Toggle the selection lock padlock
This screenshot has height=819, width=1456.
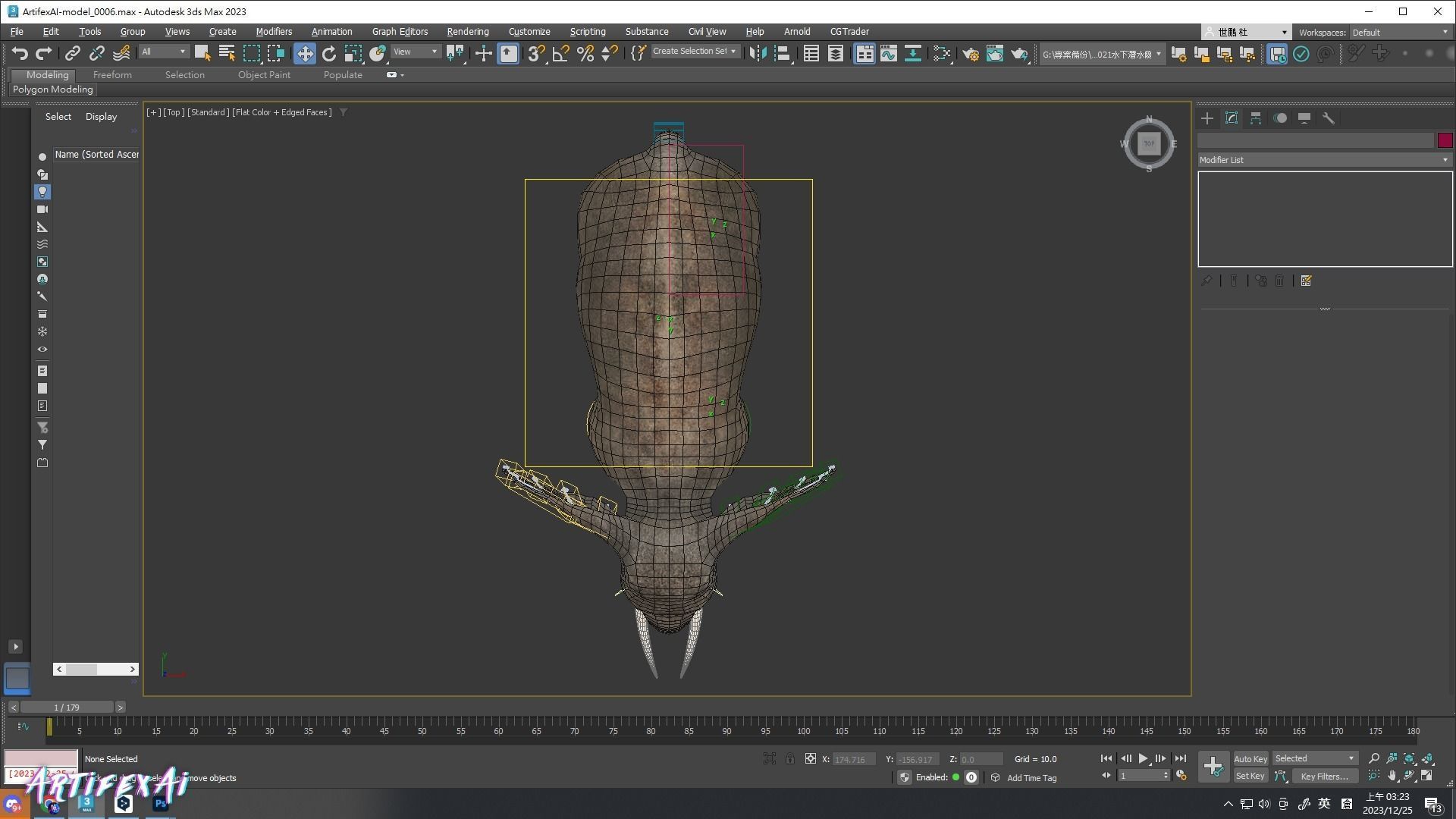pyautogui.click(x=790, y=759)
